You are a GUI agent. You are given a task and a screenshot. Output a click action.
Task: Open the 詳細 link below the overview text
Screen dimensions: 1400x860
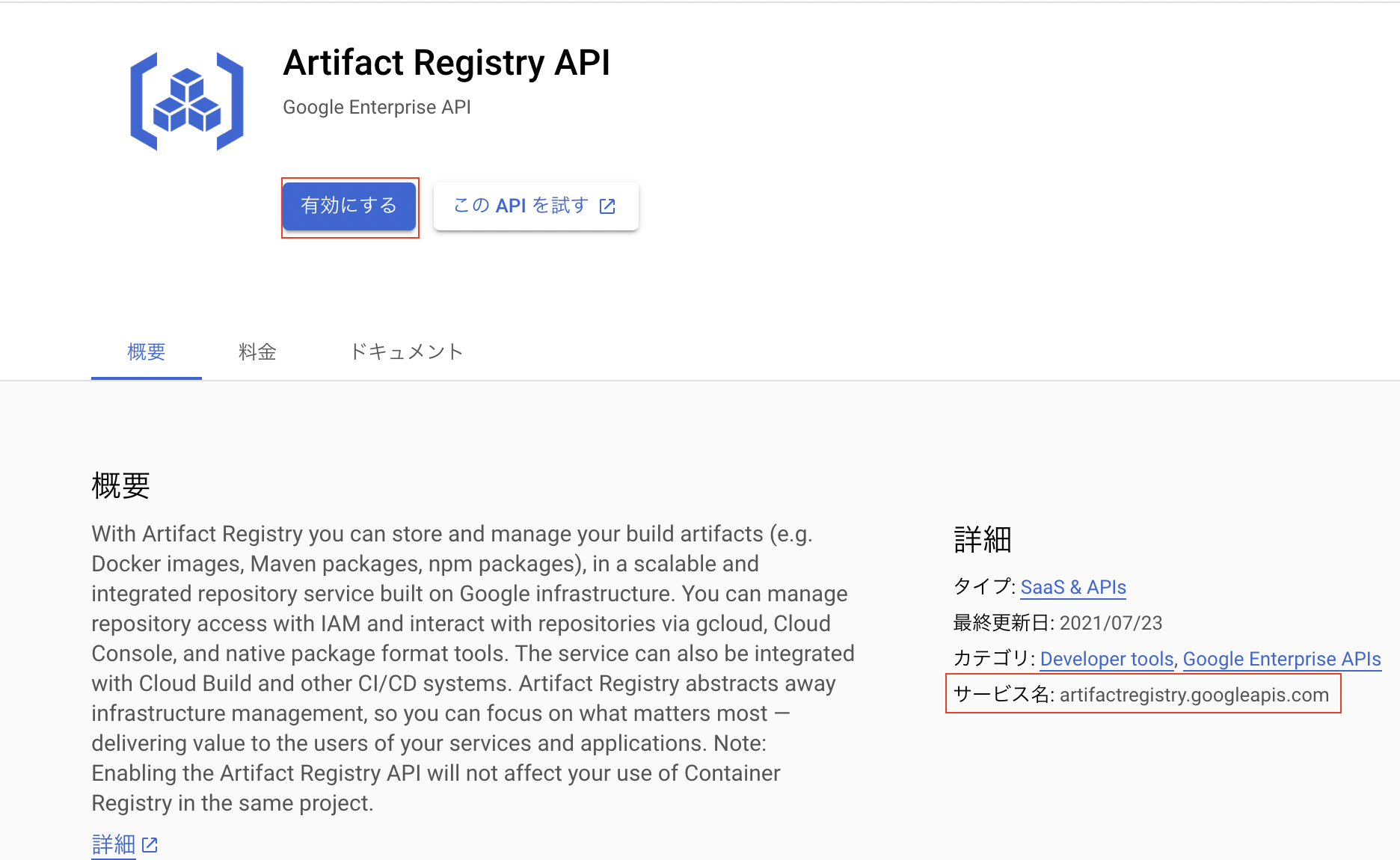tap(113, 844)
